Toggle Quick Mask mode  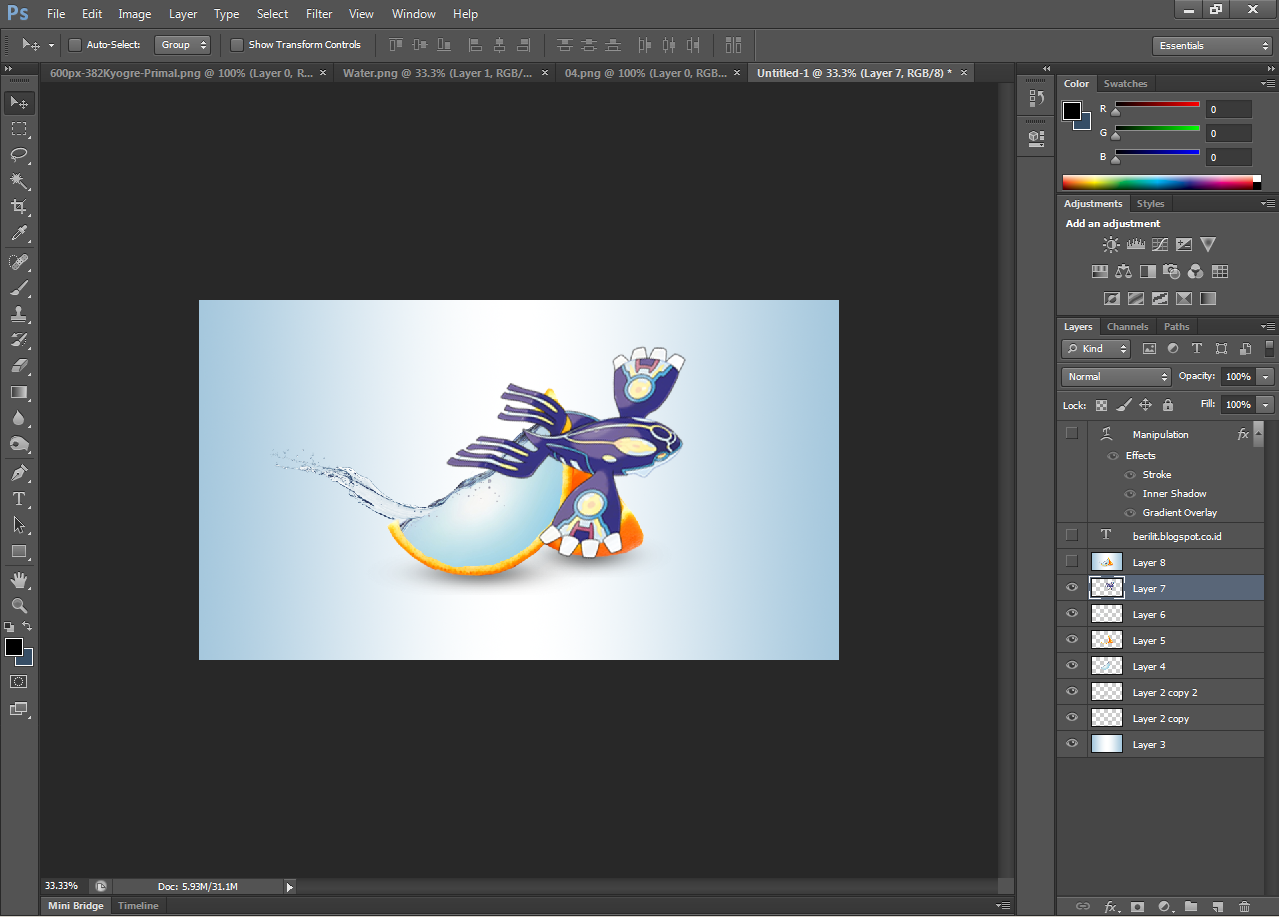coord(19,681)
